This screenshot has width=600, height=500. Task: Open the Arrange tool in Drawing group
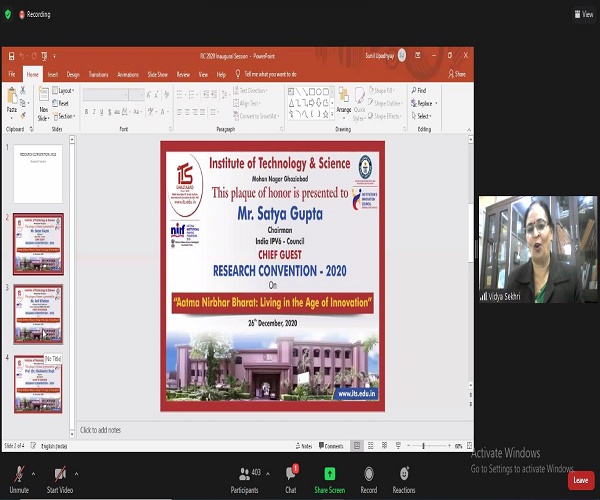[x=344, y=101]
